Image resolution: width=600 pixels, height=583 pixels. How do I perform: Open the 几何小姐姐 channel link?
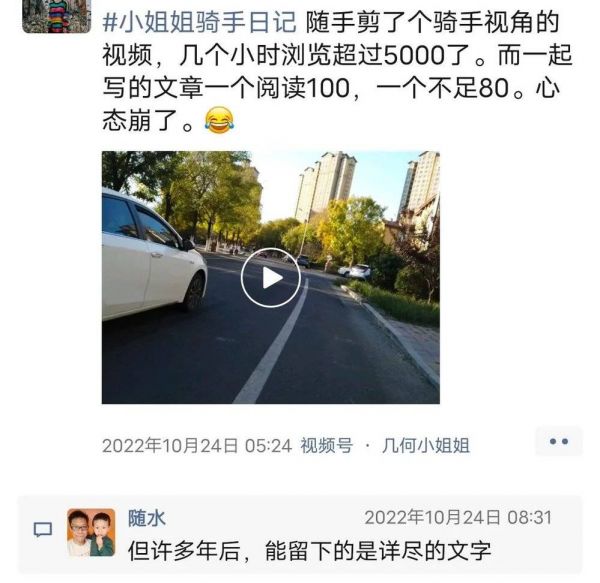click(x=426, y=445)
